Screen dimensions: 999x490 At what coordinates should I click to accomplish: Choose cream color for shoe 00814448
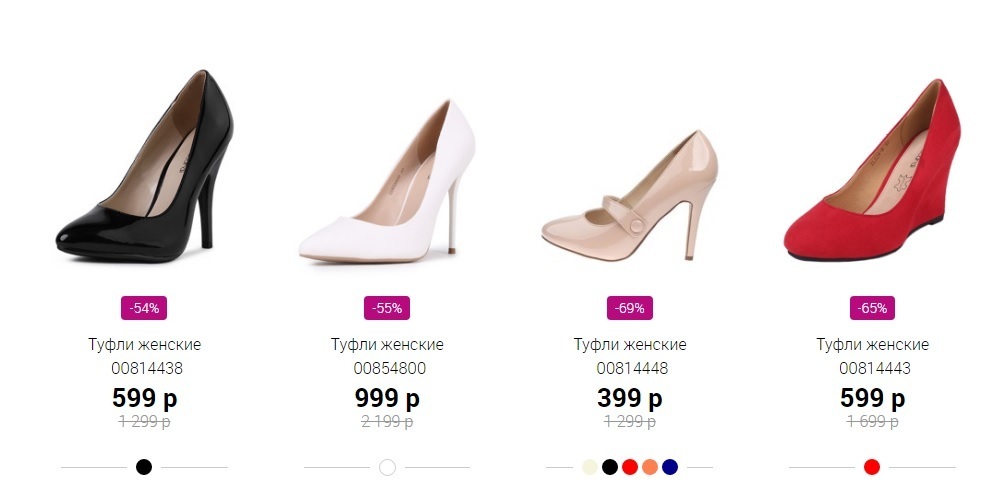589,467
